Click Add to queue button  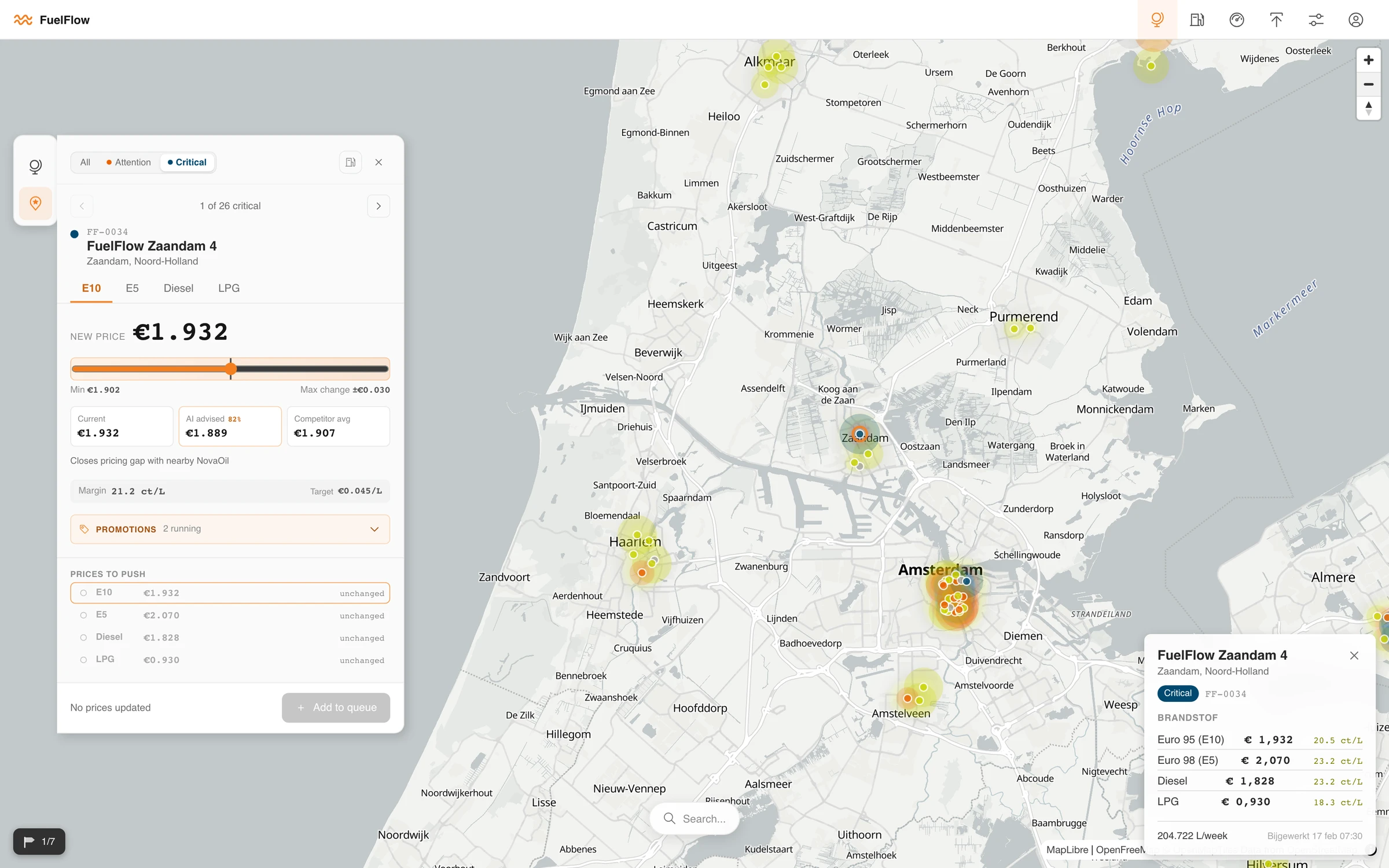pos(336,707)
